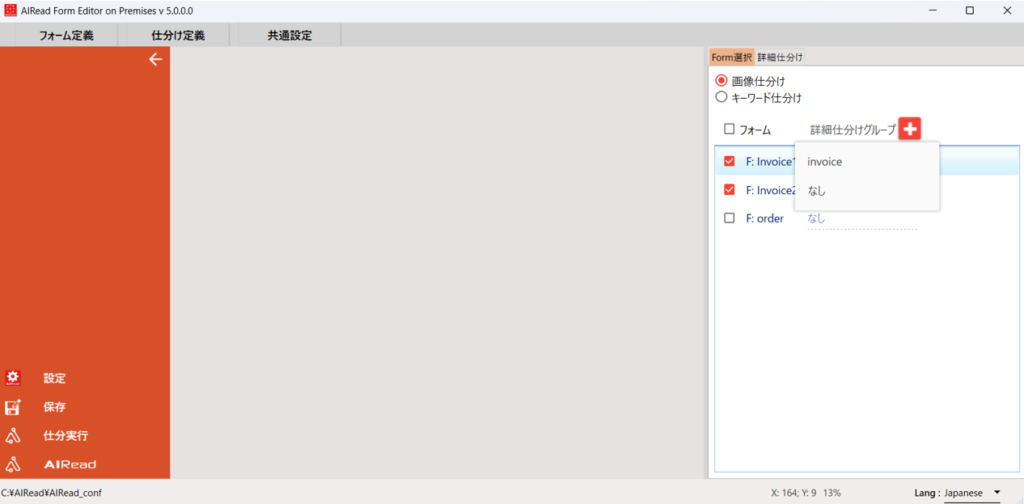Open the 仕分け定義 tab
1024x504 pixels.
(178, 36)
